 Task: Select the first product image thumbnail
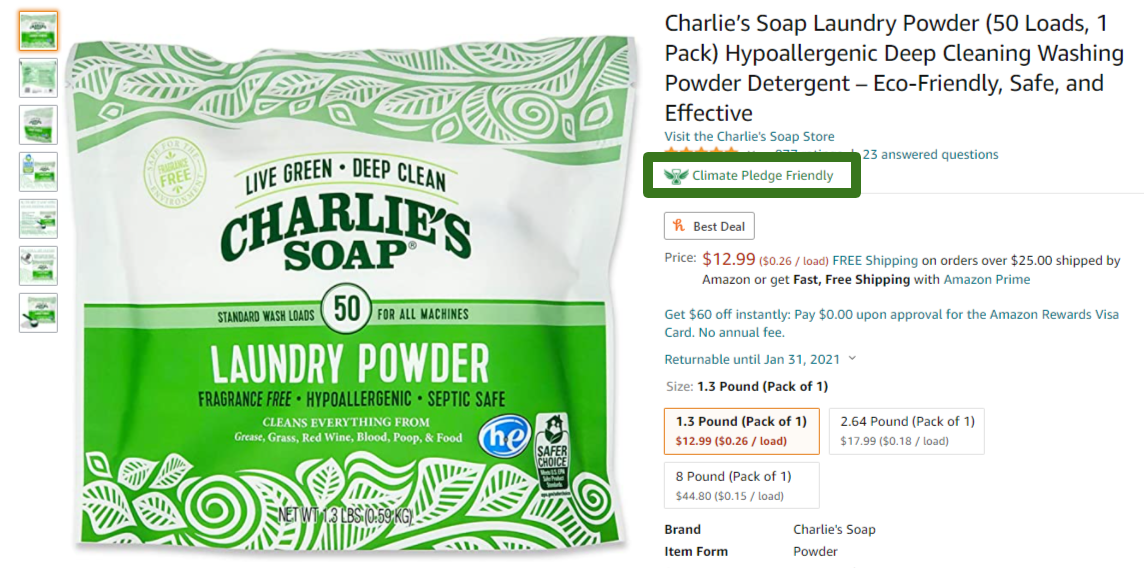click(38, 31)
